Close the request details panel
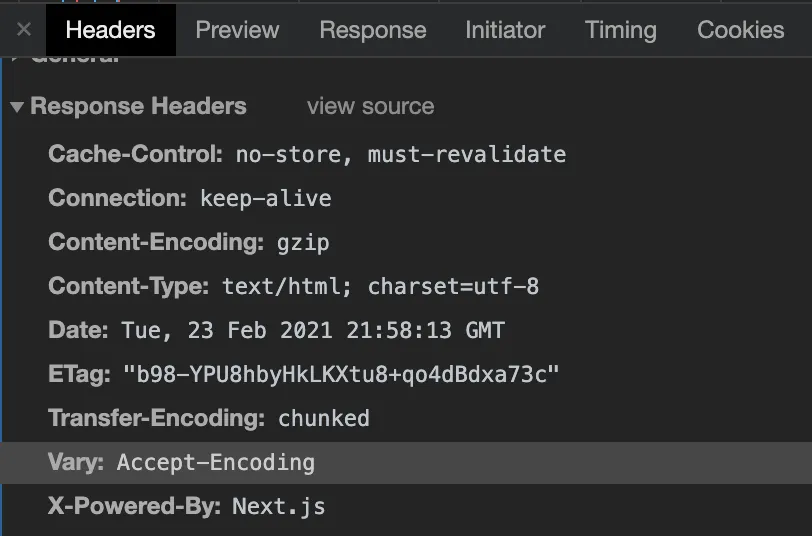The width and height of the screenshot is (812, 536). coord(24,30)
